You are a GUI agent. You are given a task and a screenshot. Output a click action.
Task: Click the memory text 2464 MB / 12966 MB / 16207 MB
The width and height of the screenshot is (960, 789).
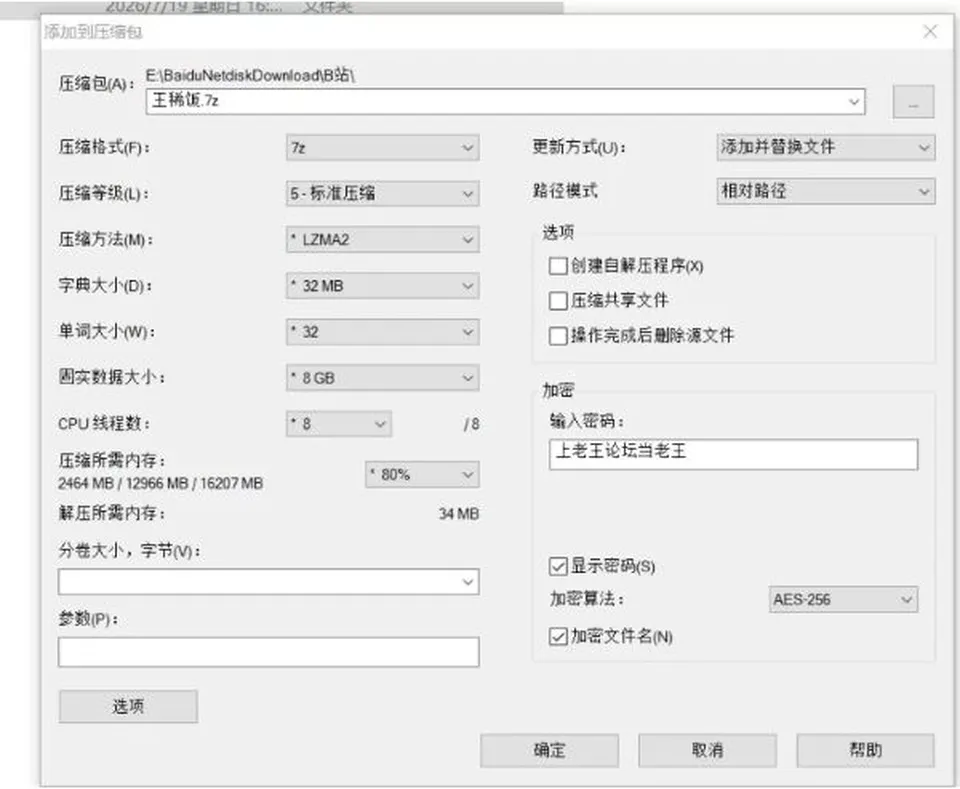coord(160,484)
